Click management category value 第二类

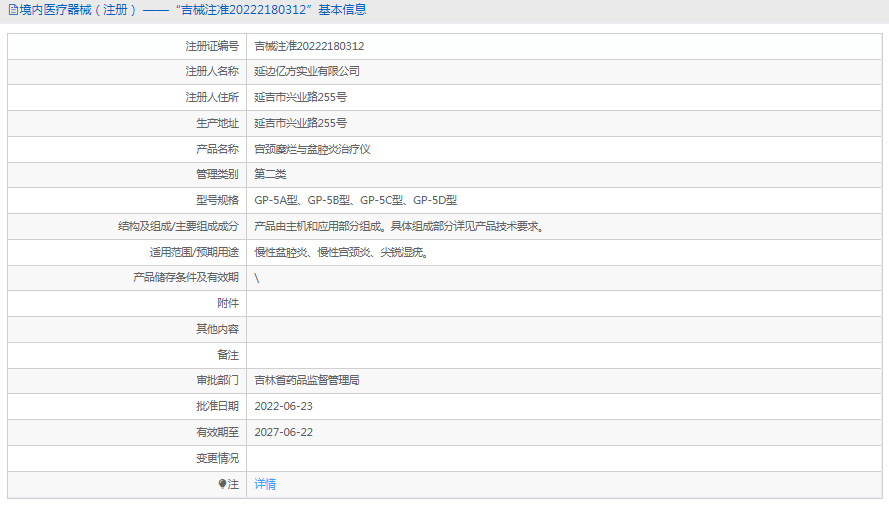pos(270,174)
